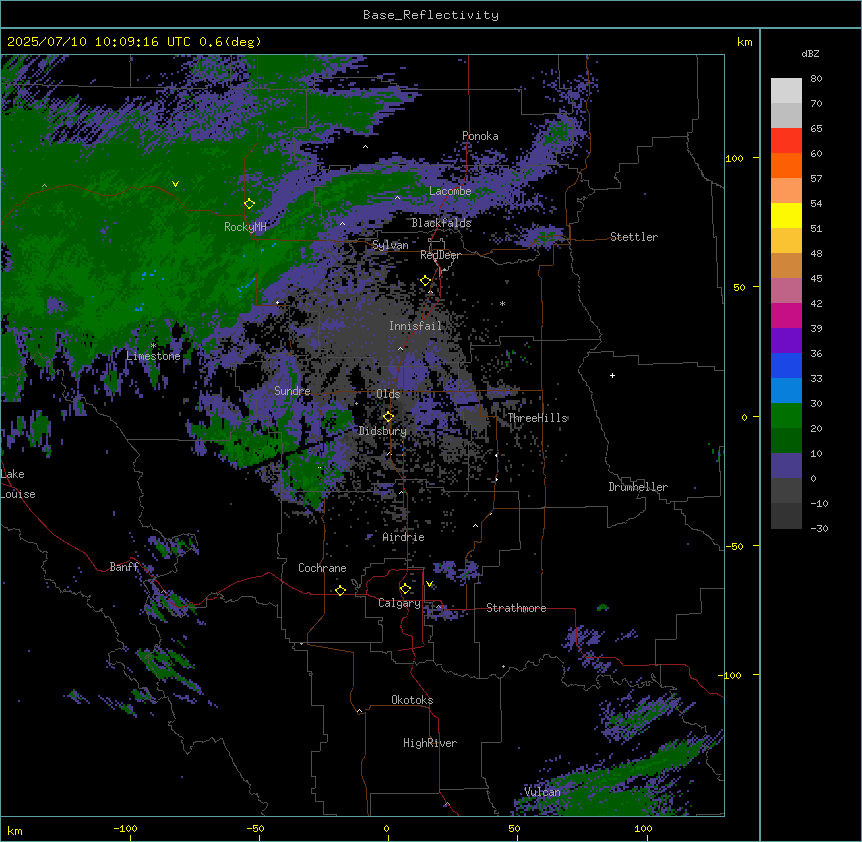Click the Vulcan label
862x842 pixels.
click(543, 792)
